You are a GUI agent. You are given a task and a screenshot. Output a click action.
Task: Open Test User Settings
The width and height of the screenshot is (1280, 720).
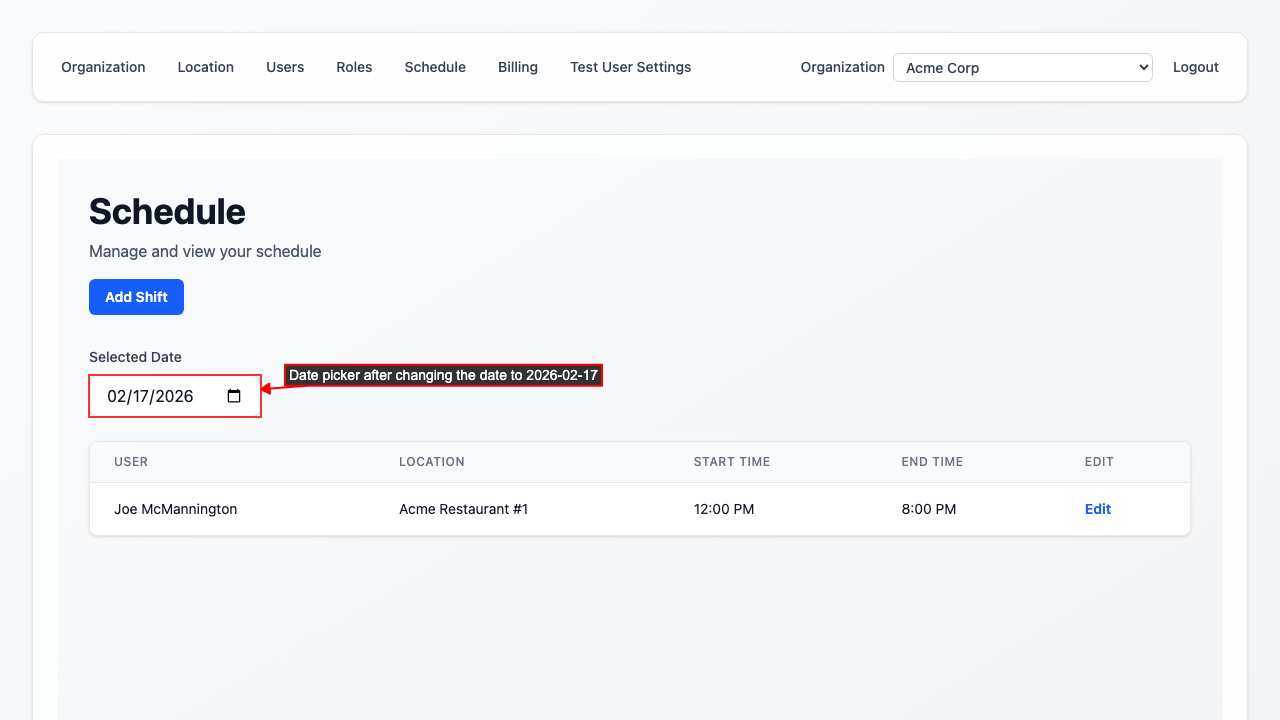coord(630,67)
